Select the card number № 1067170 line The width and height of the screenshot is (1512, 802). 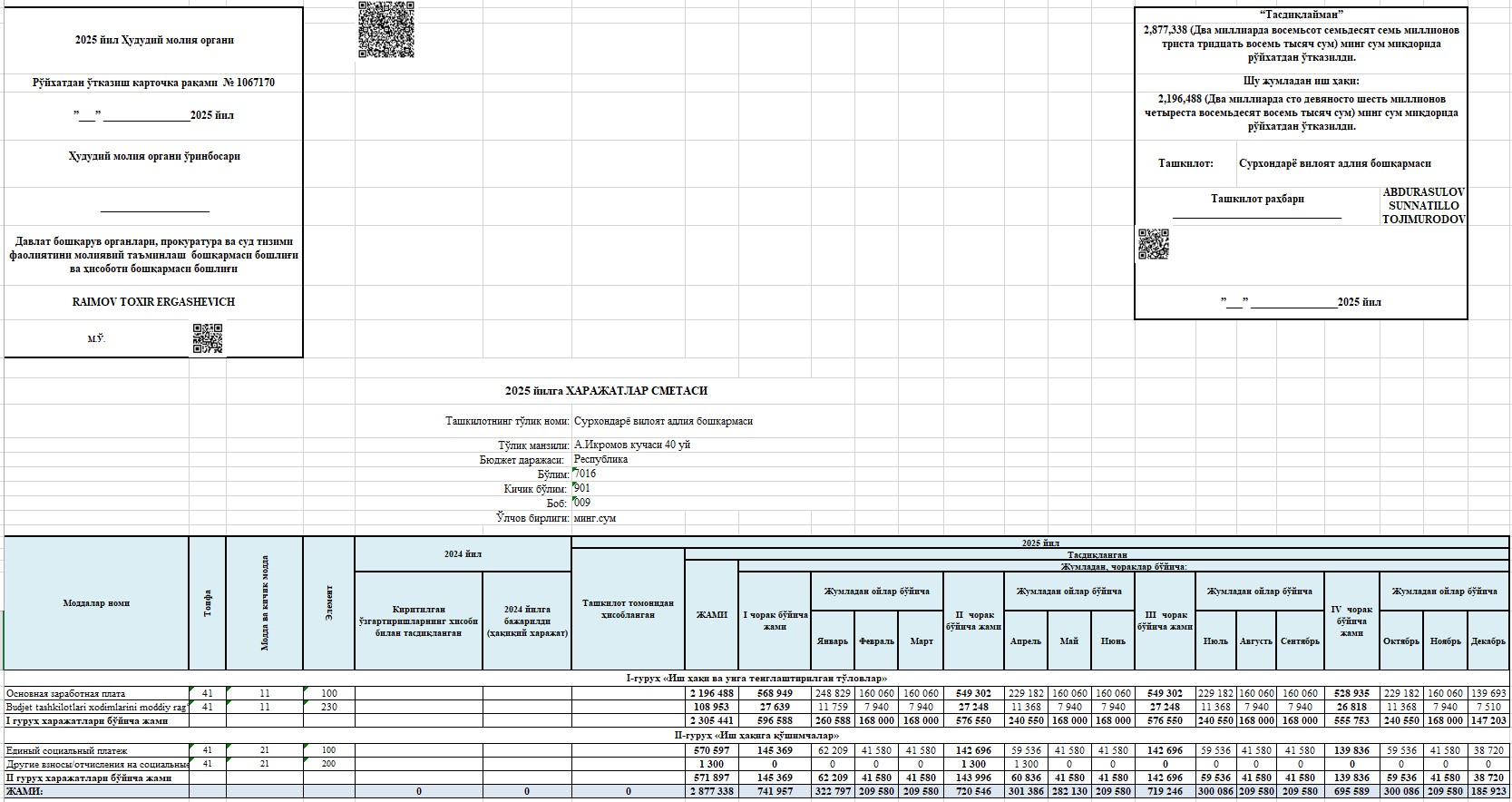154,83
